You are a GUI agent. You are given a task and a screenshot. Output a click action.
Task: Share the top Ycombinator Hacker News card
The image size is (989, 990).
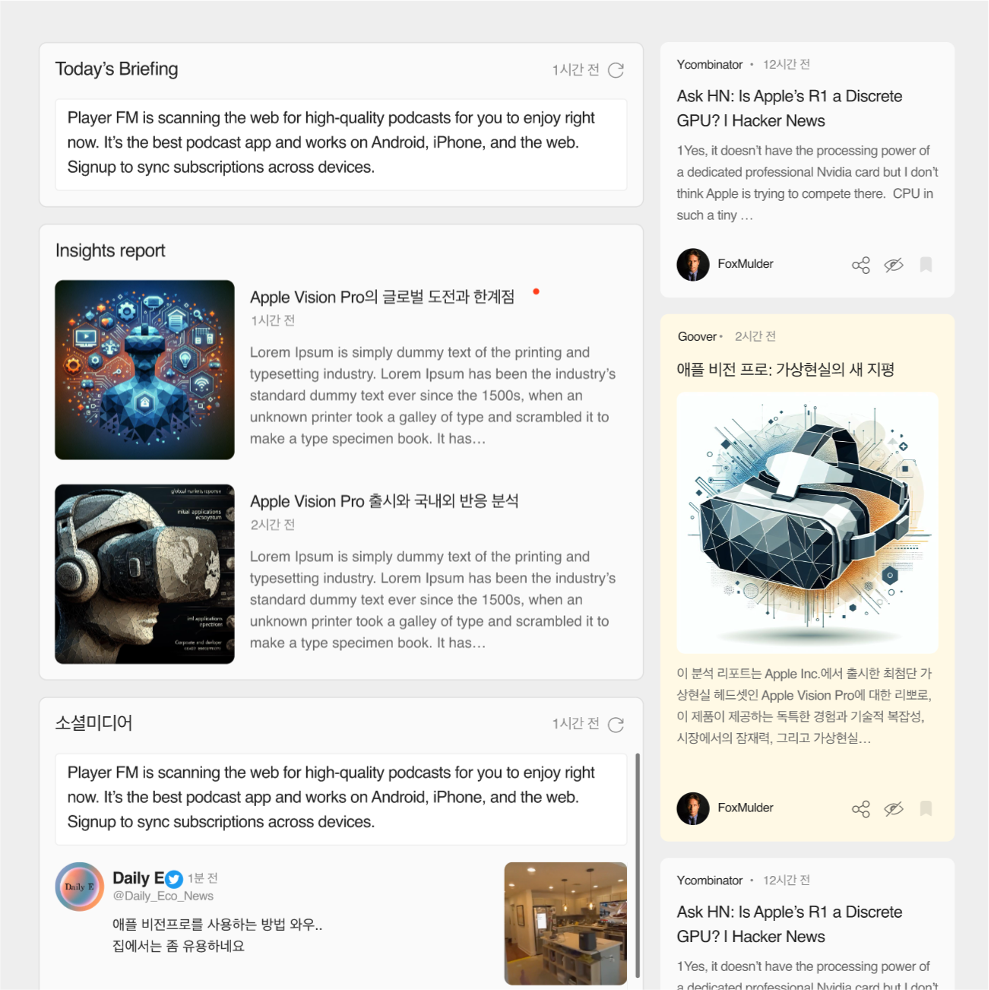pyautogui.click(x=861, y=265)
